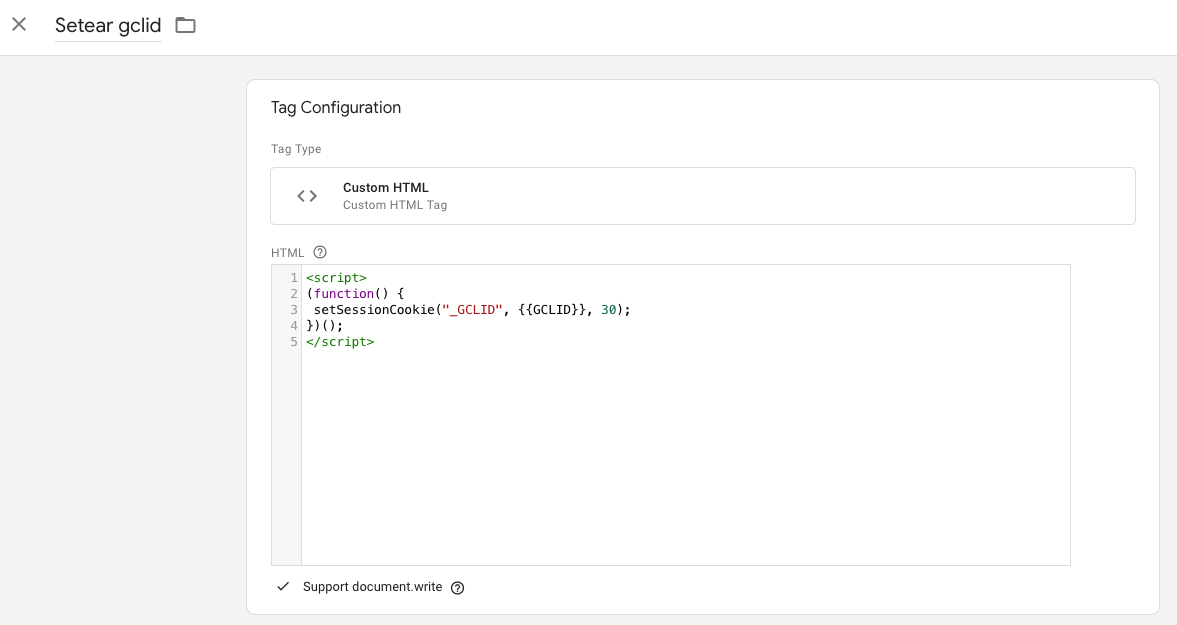Rename the tag title 'Setear gclid'

tap(108, 26)
